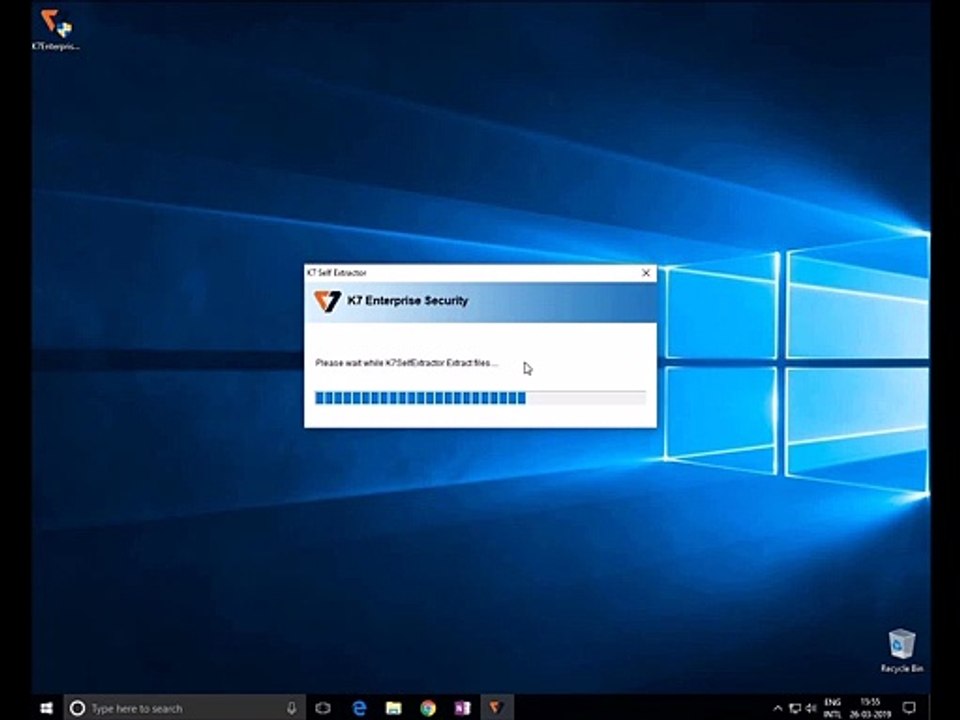This screenshot has width=960, height=720.
Task: Open the Action Center notifications icon
Action: pyautogui.click(x=910, y=708)
